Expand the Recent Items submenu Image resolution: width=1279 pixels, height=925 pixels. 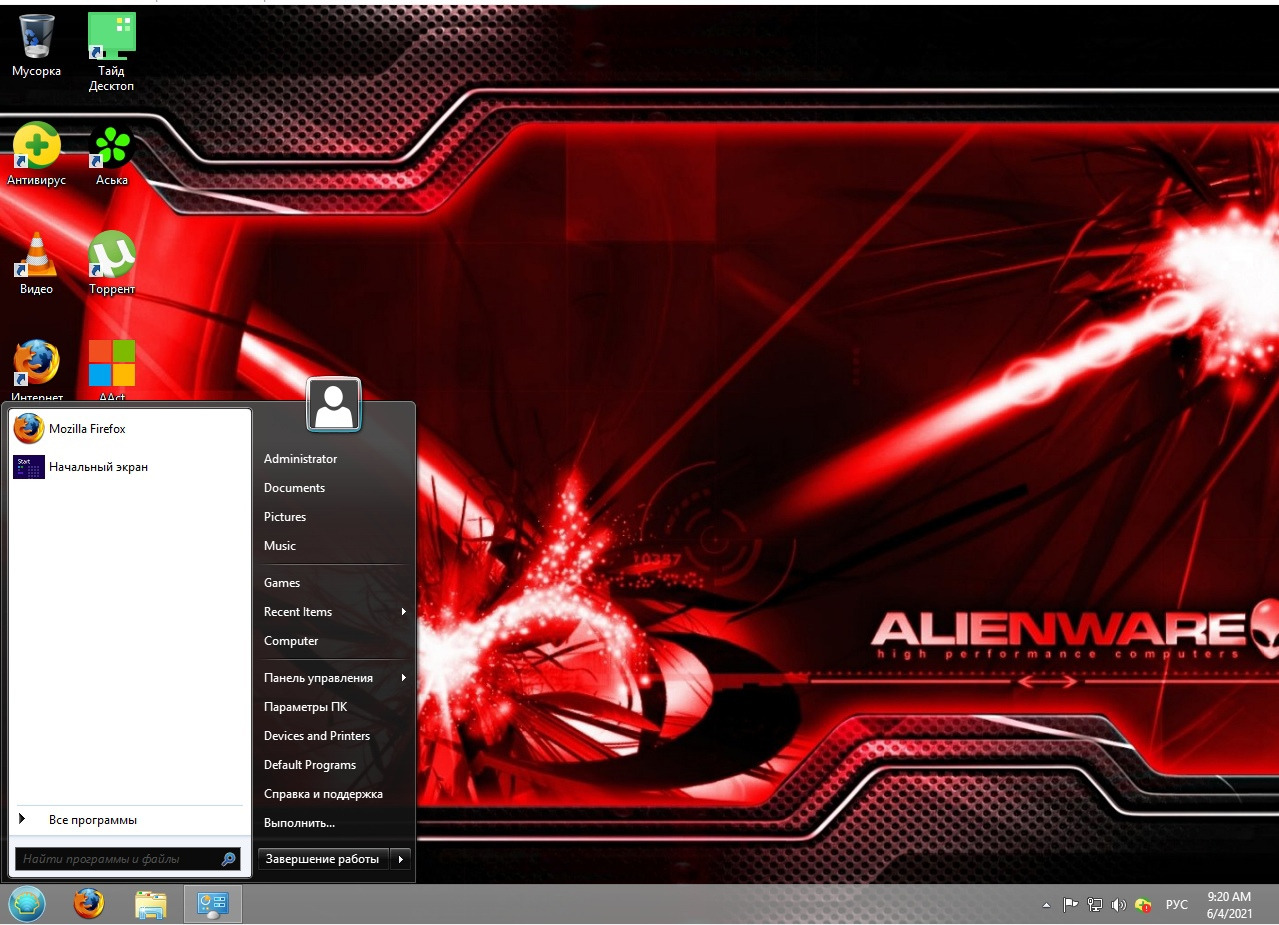[334, 612]
